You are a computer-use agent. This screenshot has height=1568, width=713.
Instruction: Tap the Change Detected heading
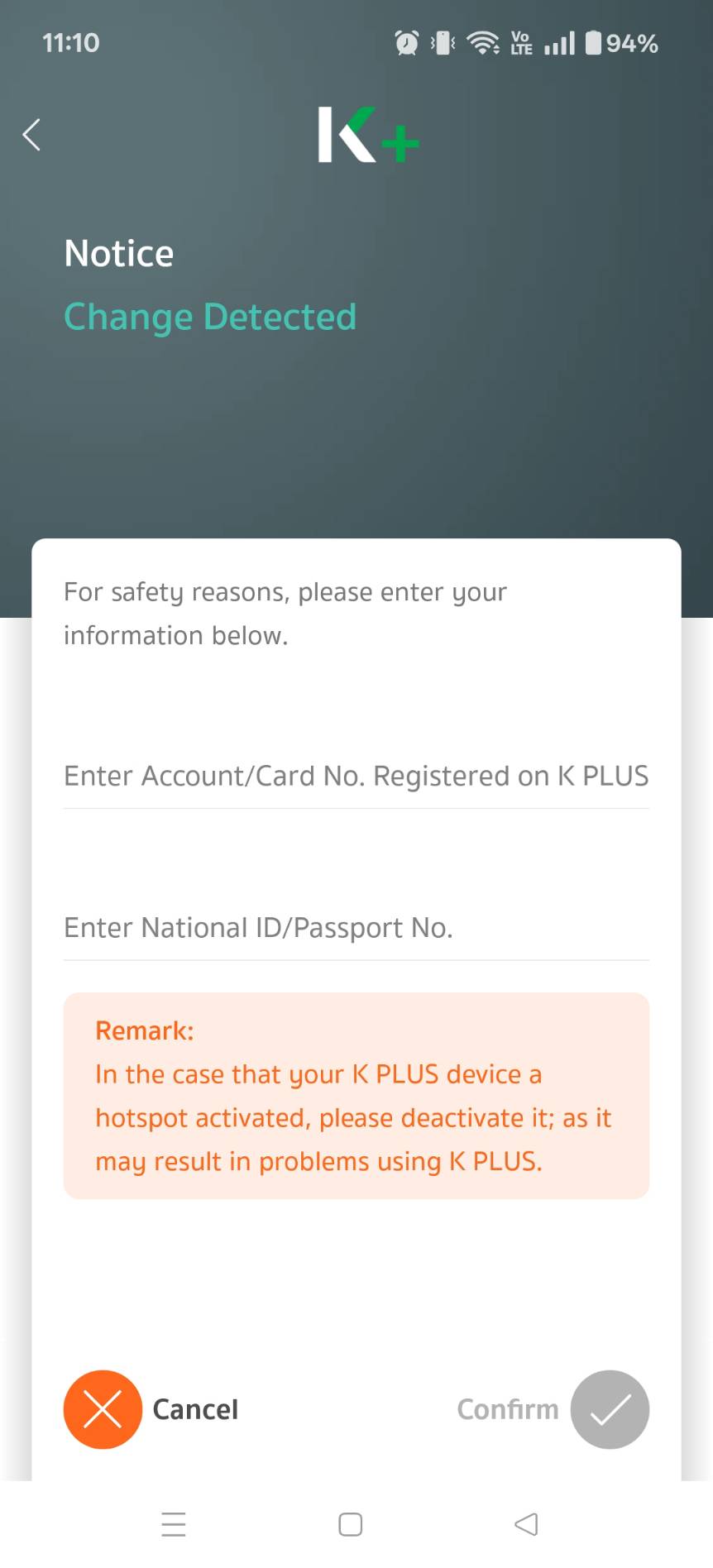tap(210, 317)
